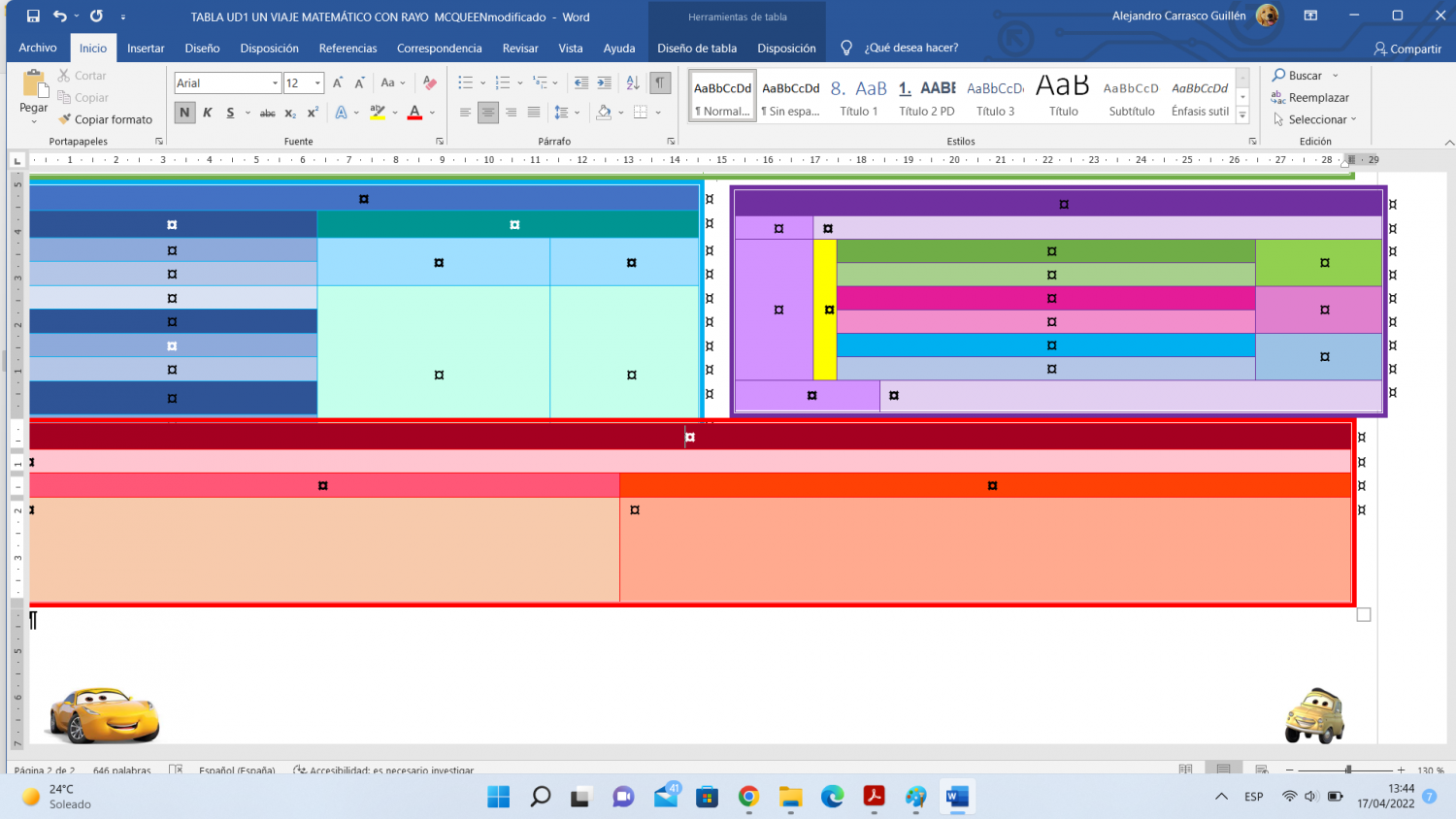Toggle italic (K) formatting
Viewport: 1456px width, 819px height.
pos(207,113)
